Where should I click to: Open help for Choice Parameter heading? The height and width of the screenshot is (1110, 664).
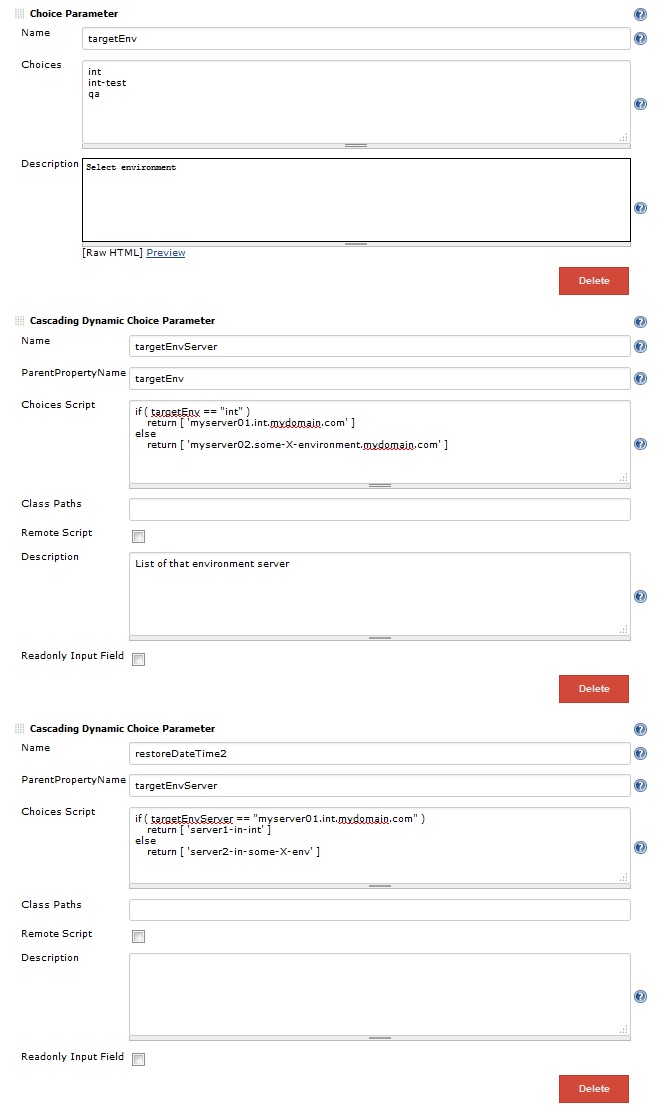640,14
